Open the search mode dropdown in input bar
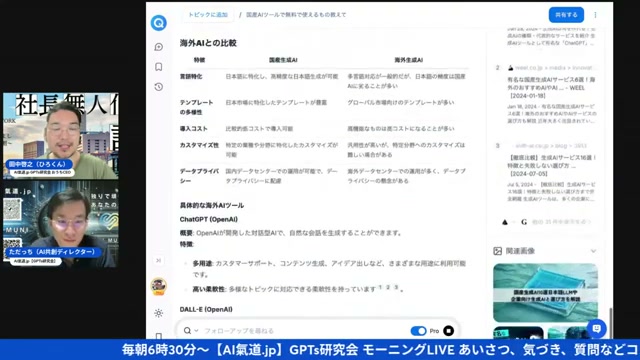Screen dimensions: 640x360 click(191, 331)
